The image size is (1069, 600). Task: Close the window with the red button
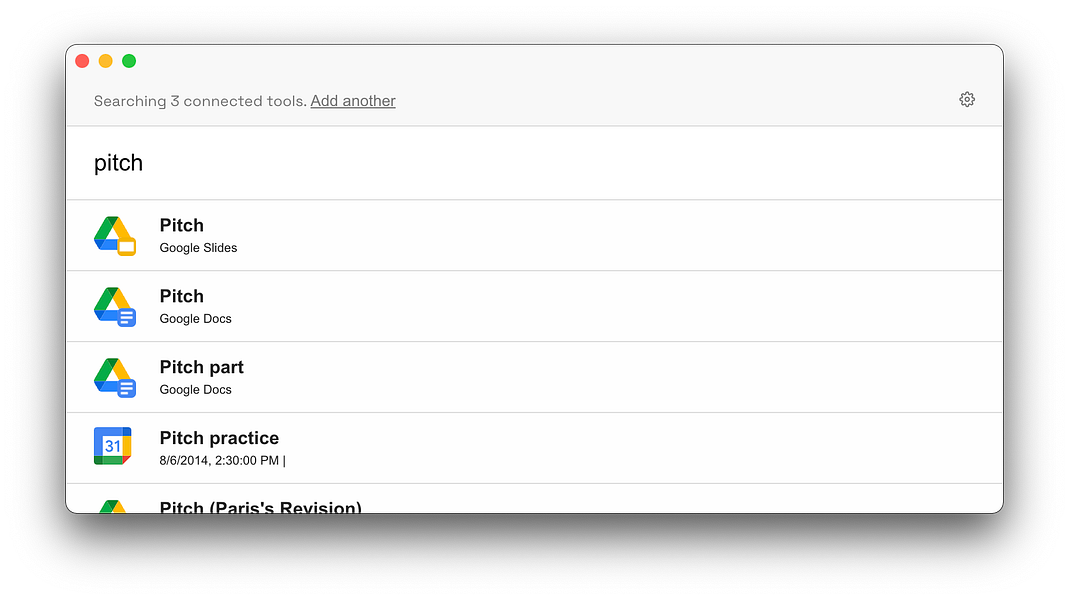(x=82, y=61)
